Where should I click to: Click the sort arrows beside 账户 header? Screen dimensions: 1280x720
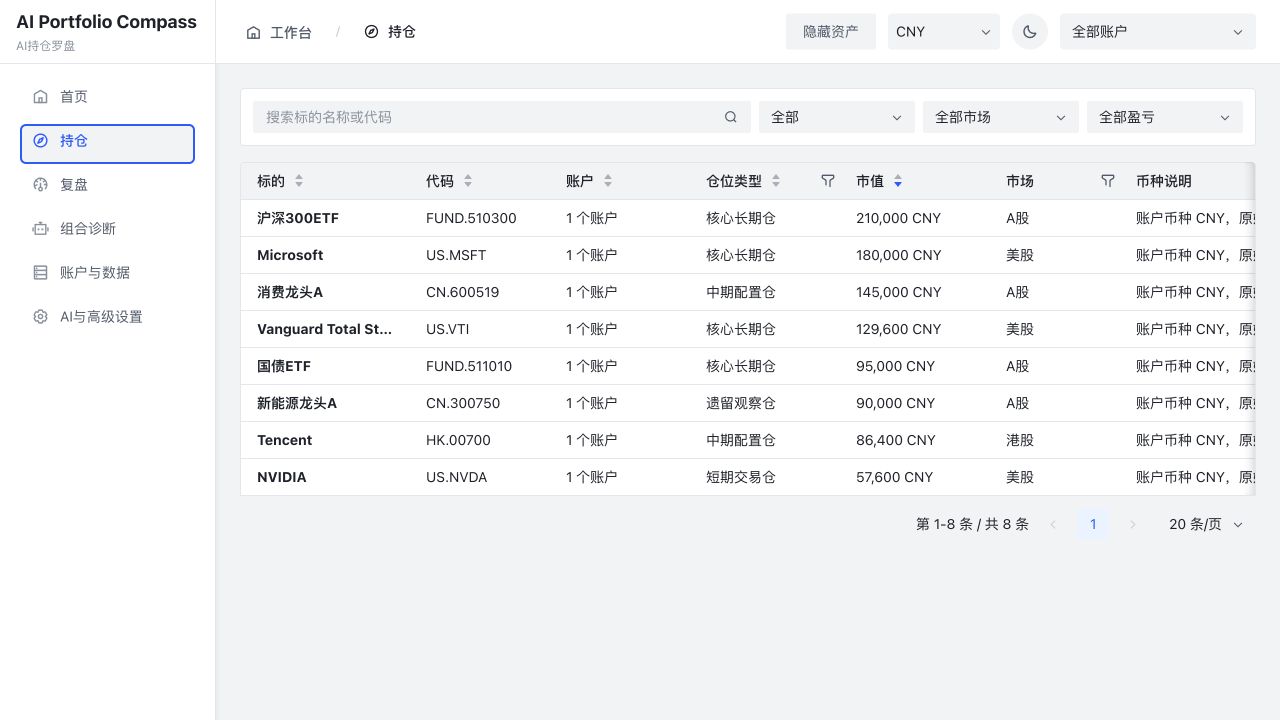point(608,181)
